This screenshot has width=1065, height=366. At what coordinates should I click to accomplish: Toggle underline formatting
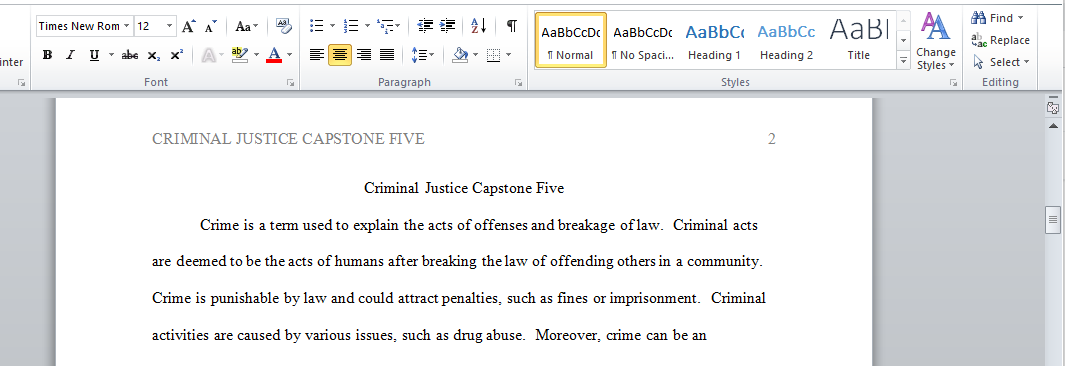(x=94, y=55)
